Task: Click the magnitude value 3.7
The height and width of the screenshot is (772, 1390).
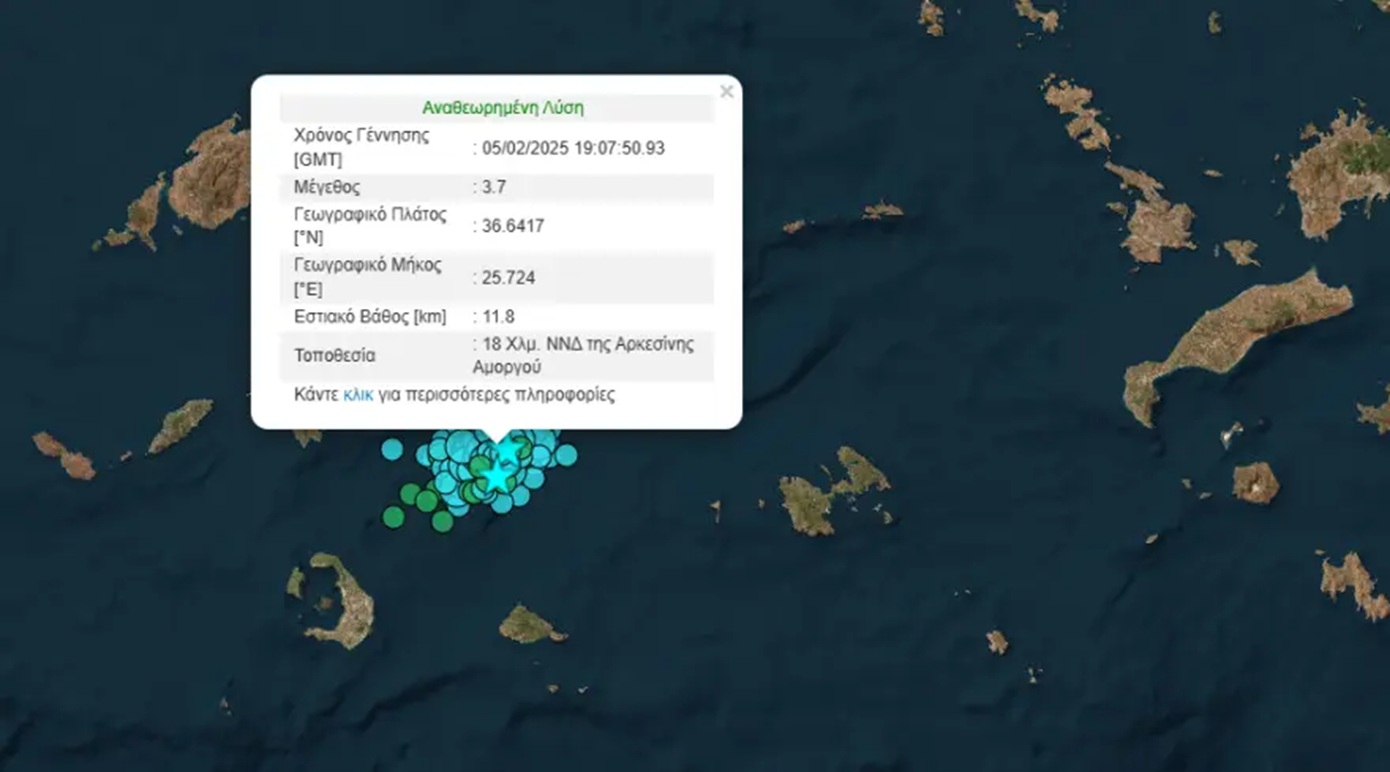Action: [x=494, y=187]
